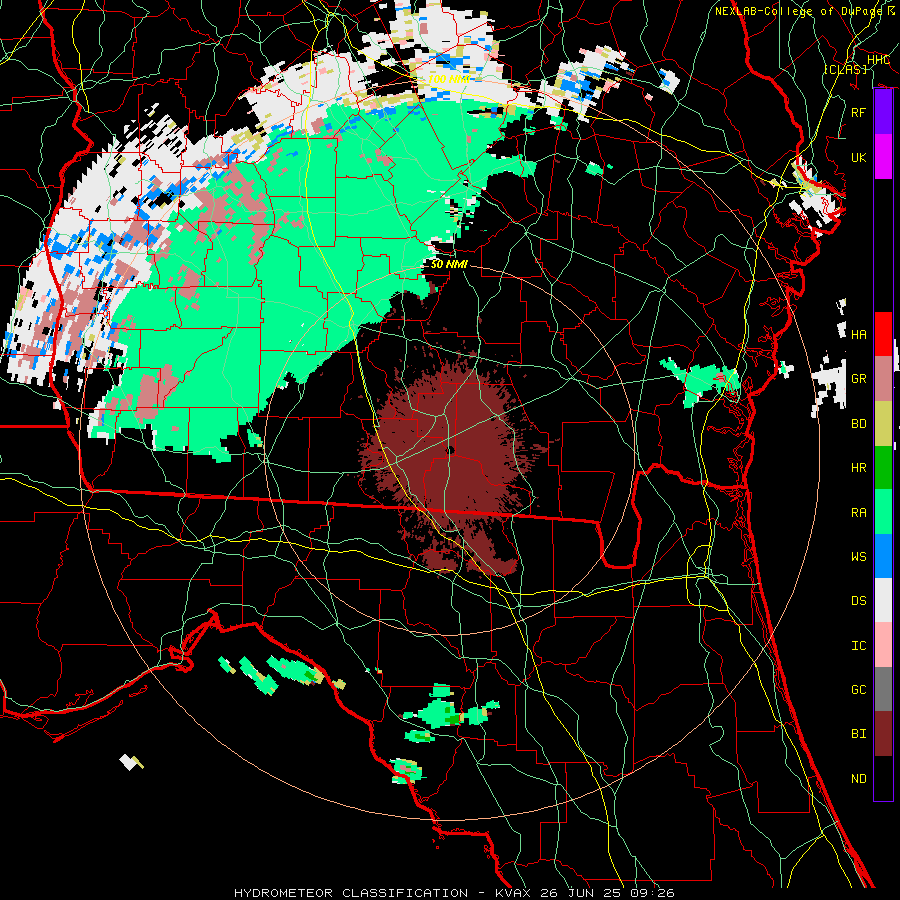The width and height of the screenshot is (900, 900).
Task: Click the HA red legend swatch
Action: [883, 334]
